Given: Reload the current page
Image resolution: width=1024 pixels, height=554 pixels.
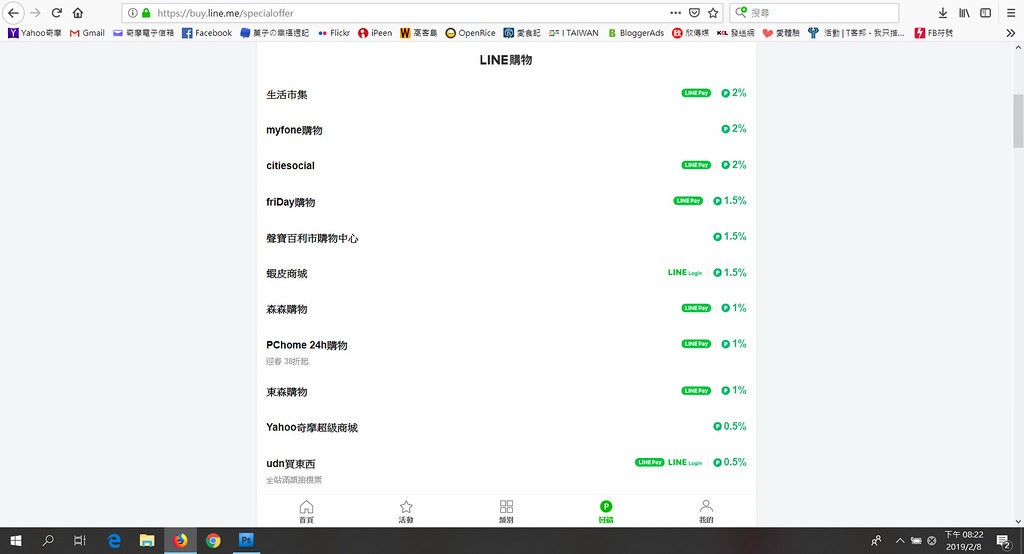Looking at the screenshot, I should coord(57,12).
